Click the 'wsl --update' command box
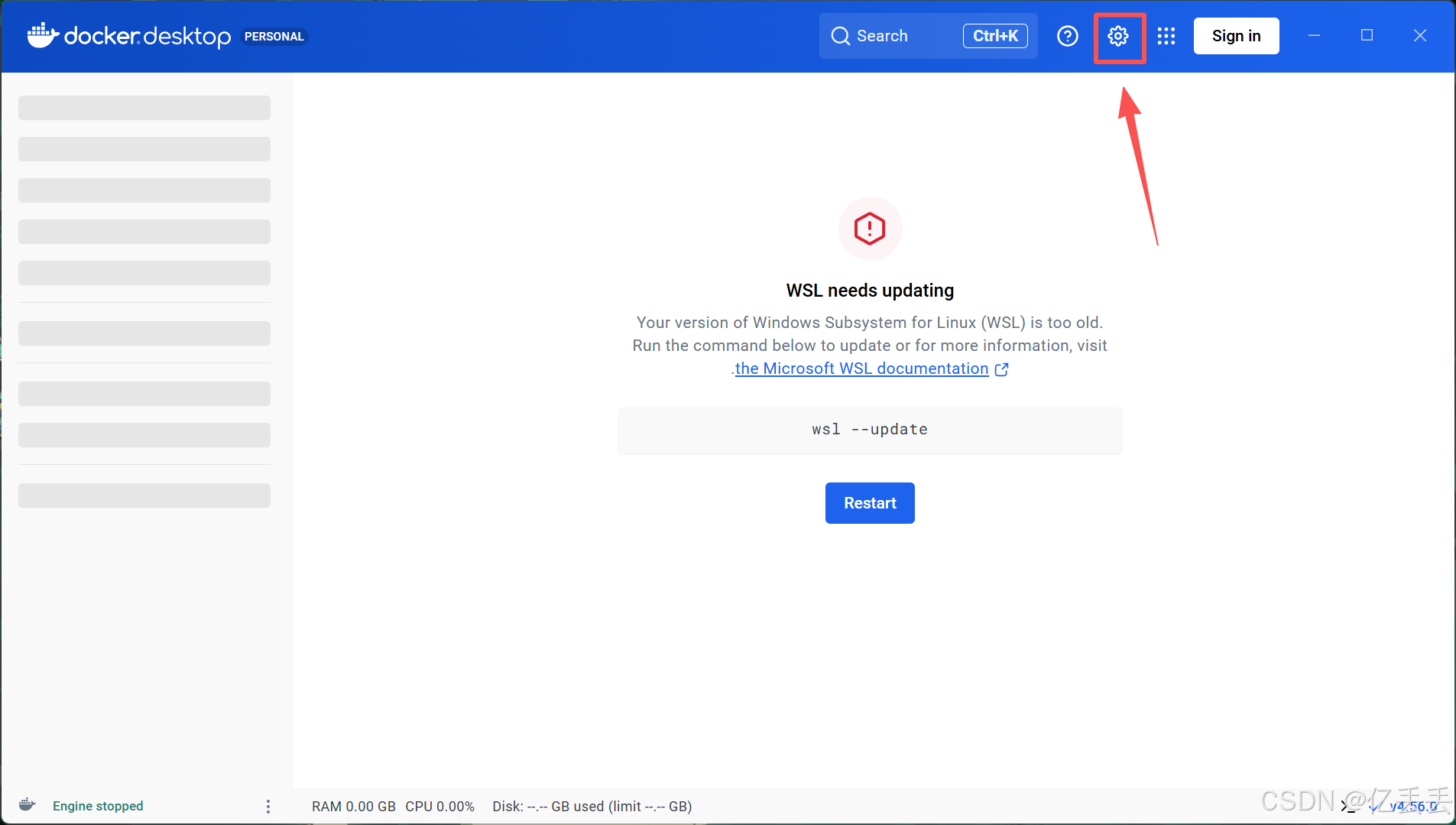This screenshot has height=825, width=1456. point(870,430)
